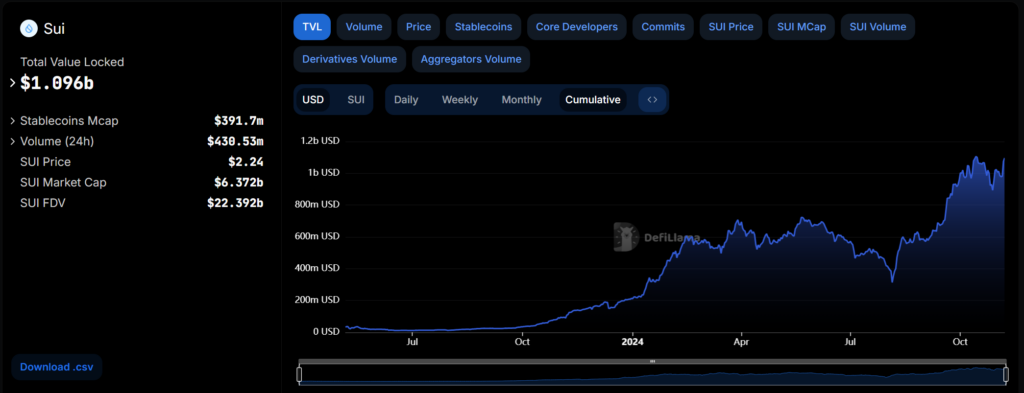Screen dimensions: 1024x393
Task: Toggle the Price chart series
Action: (419, 27)
